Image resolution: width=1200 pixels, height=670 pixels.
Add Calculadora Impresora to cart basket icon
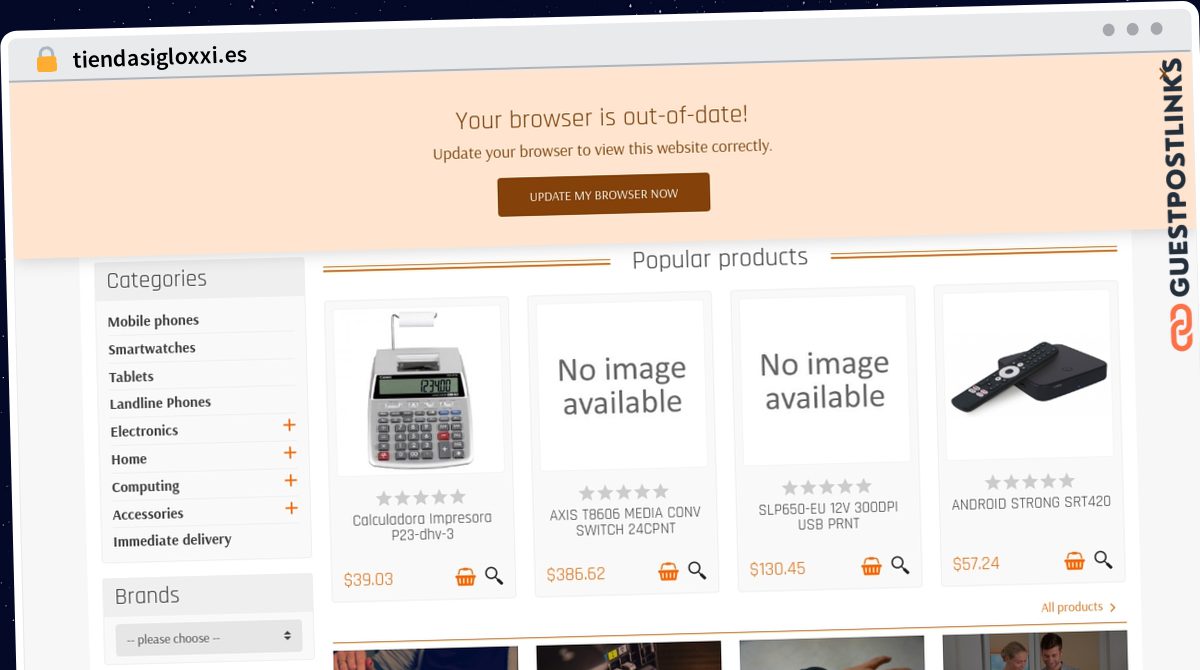[465, 577]
